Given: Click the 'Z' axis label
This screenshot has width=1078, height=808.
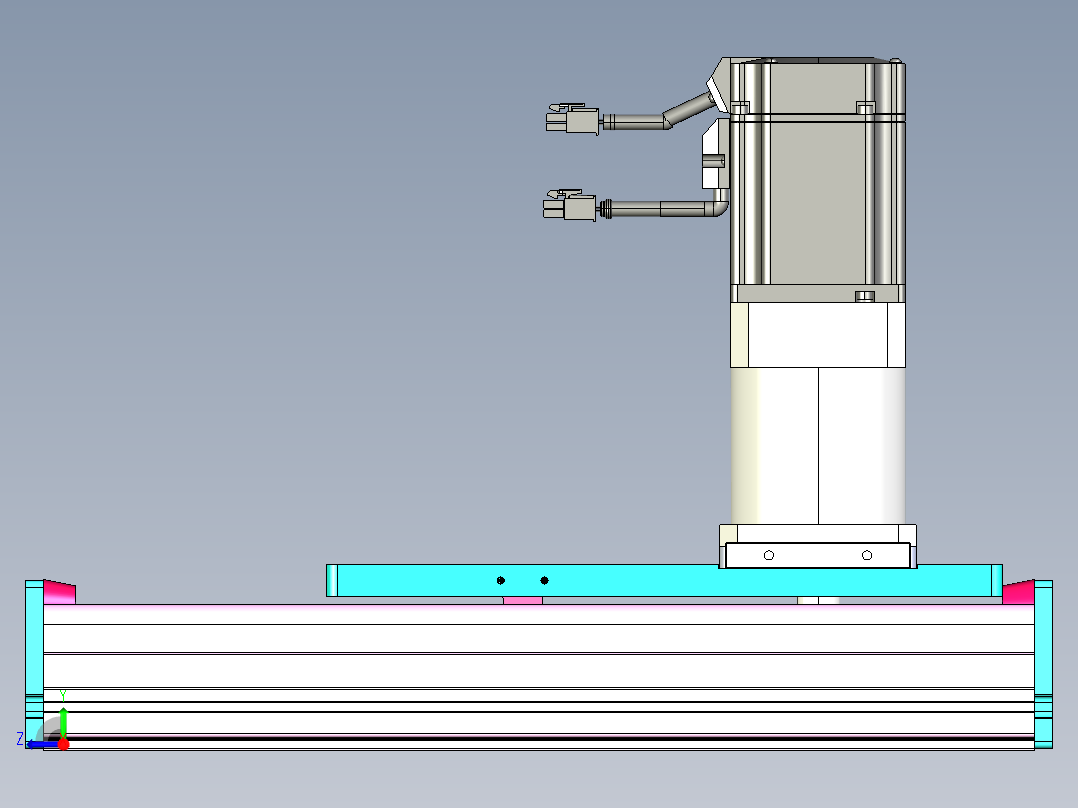Looking at the screenshot, I should [20, 739].
